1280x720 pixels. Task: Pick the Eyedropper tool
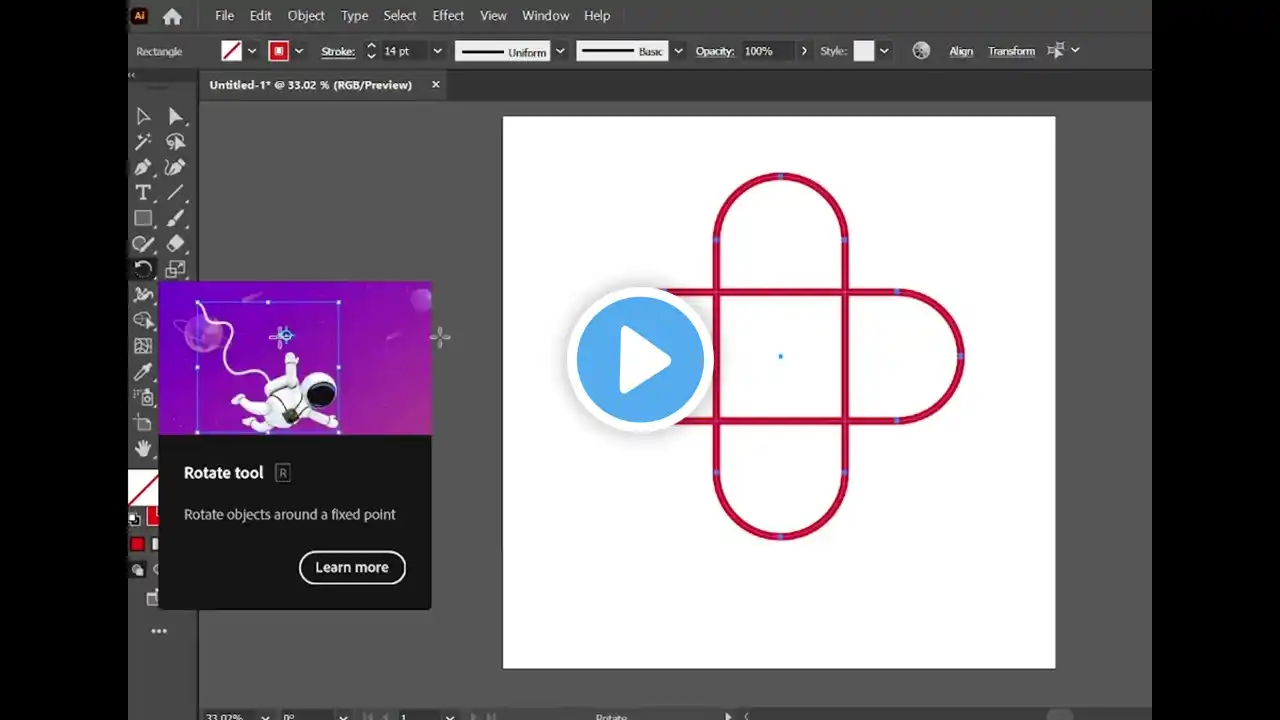[x=143, y=371]
